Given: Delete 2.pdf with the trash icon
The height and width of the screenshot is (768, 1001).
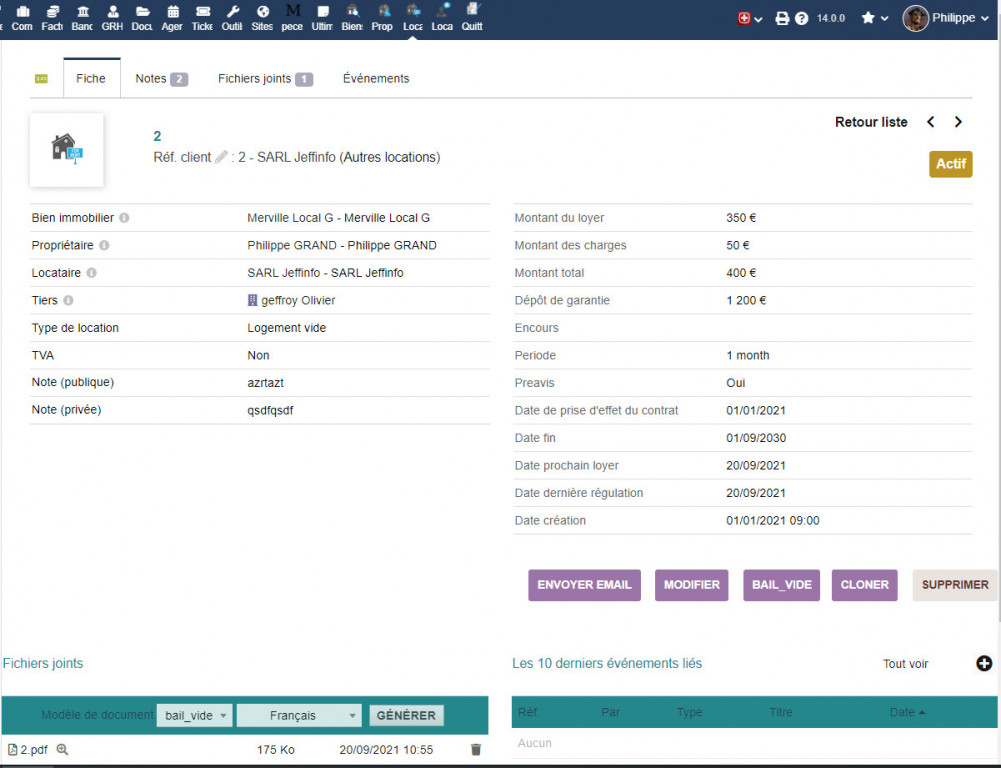Looking at the screenshot, I should pos(475,749).
